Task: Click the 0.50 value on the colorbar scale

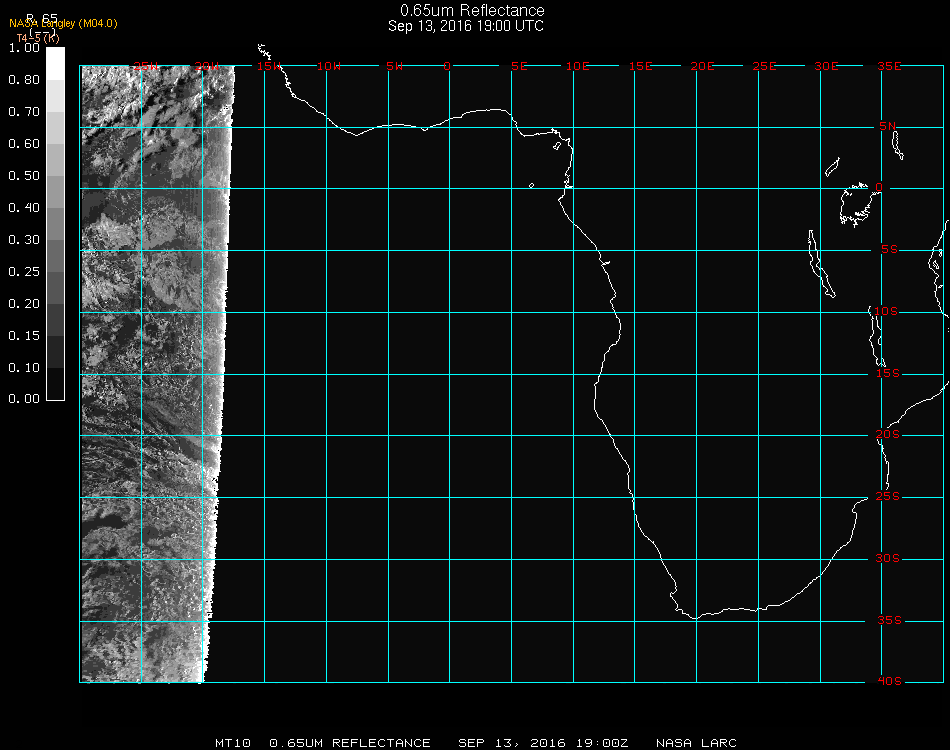Action: click(24, 176)
